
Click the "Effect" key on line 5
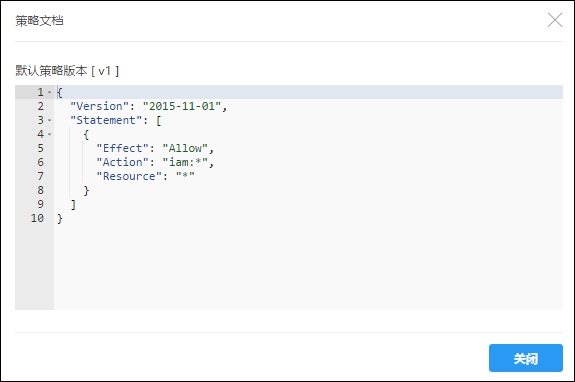tap(122, 148)
